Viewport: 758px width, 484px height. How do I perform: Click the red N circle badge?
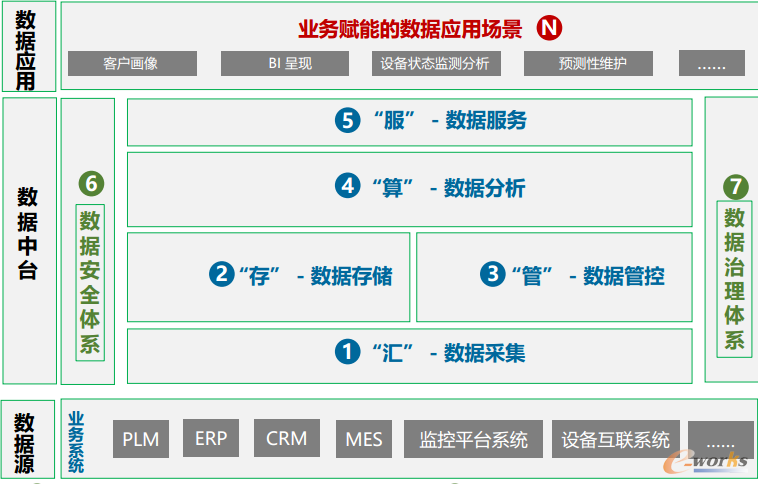549,28
